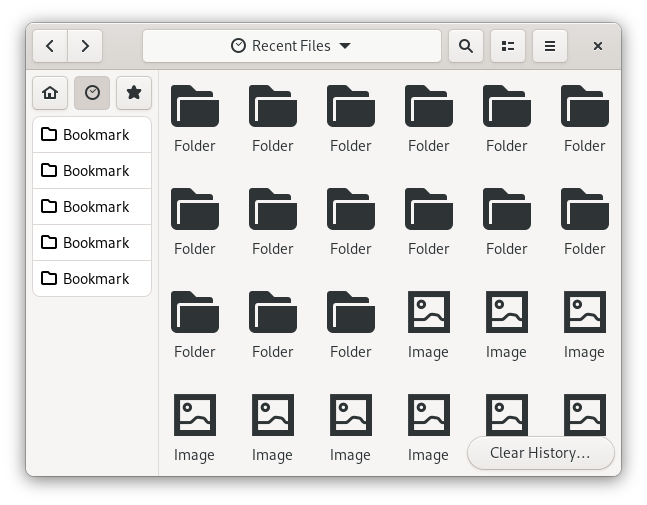
Task: Open the middle (third) Bookmark in the sidebar
Action: [92, 207]
